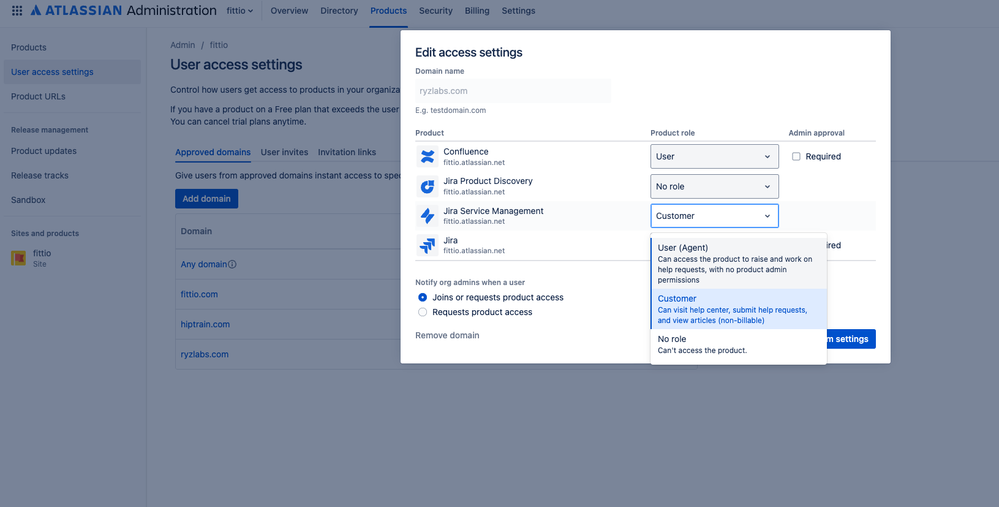Screen dimensions: 999x507
Task: Click the Confluence product icon
Action: 428,156
